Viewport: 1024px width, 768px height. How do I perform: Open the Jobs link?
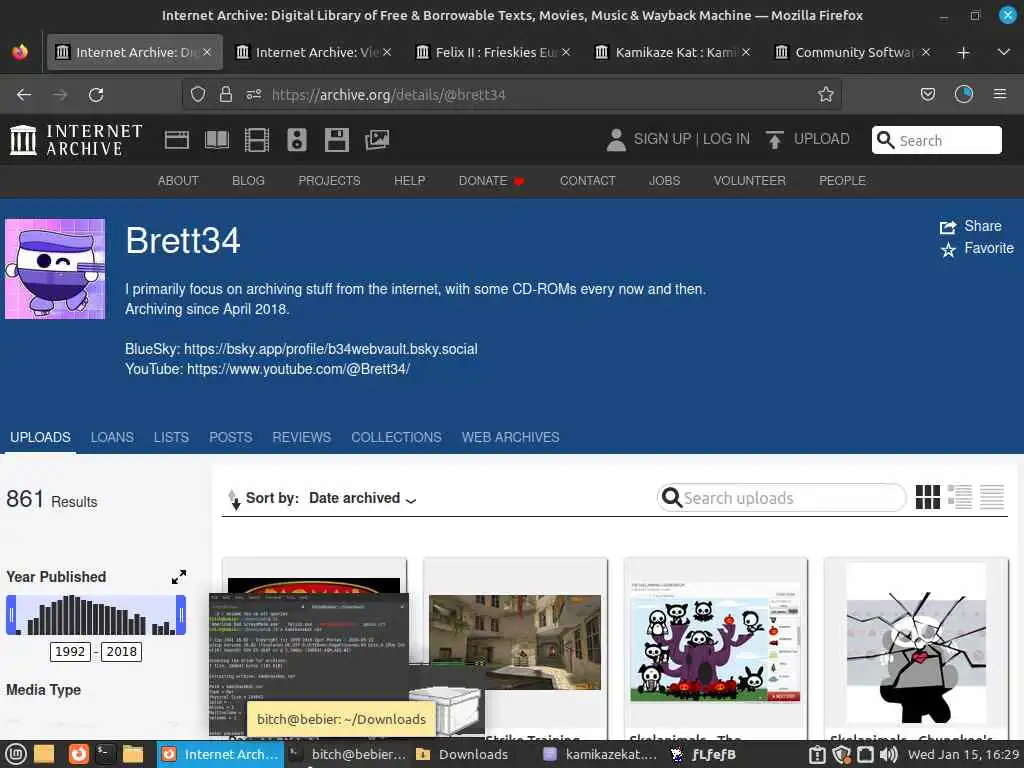[664, 181]
